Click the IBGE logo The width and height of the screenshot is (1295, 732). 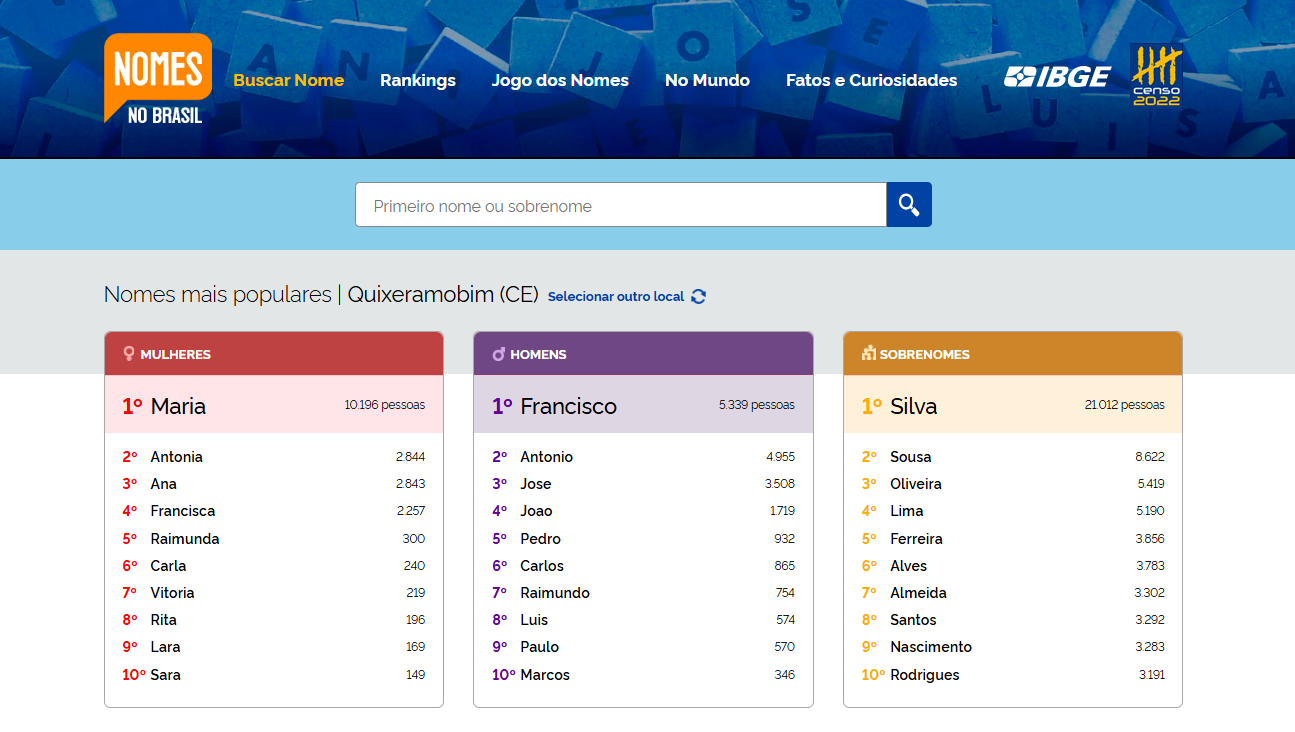[x=1057, y=77]
